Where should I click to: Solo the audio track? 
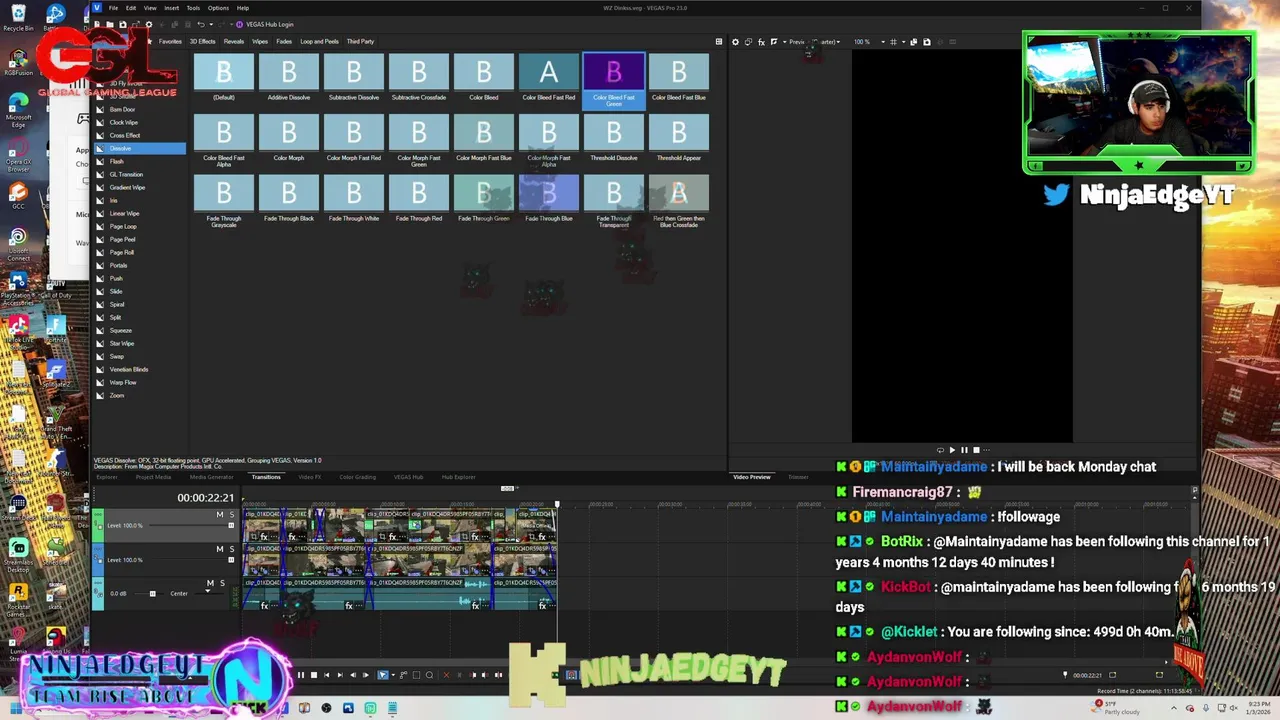coord(223,583)
